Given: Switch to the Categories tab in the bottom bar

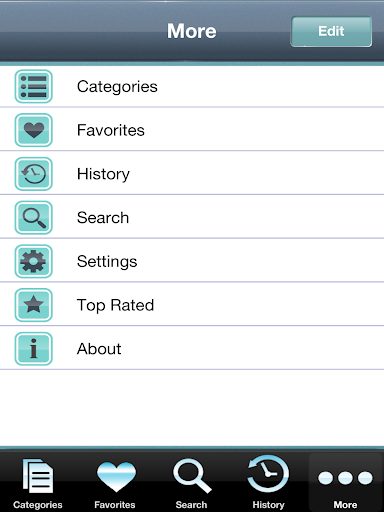Looking at the screenshot, I should (38, 483).
